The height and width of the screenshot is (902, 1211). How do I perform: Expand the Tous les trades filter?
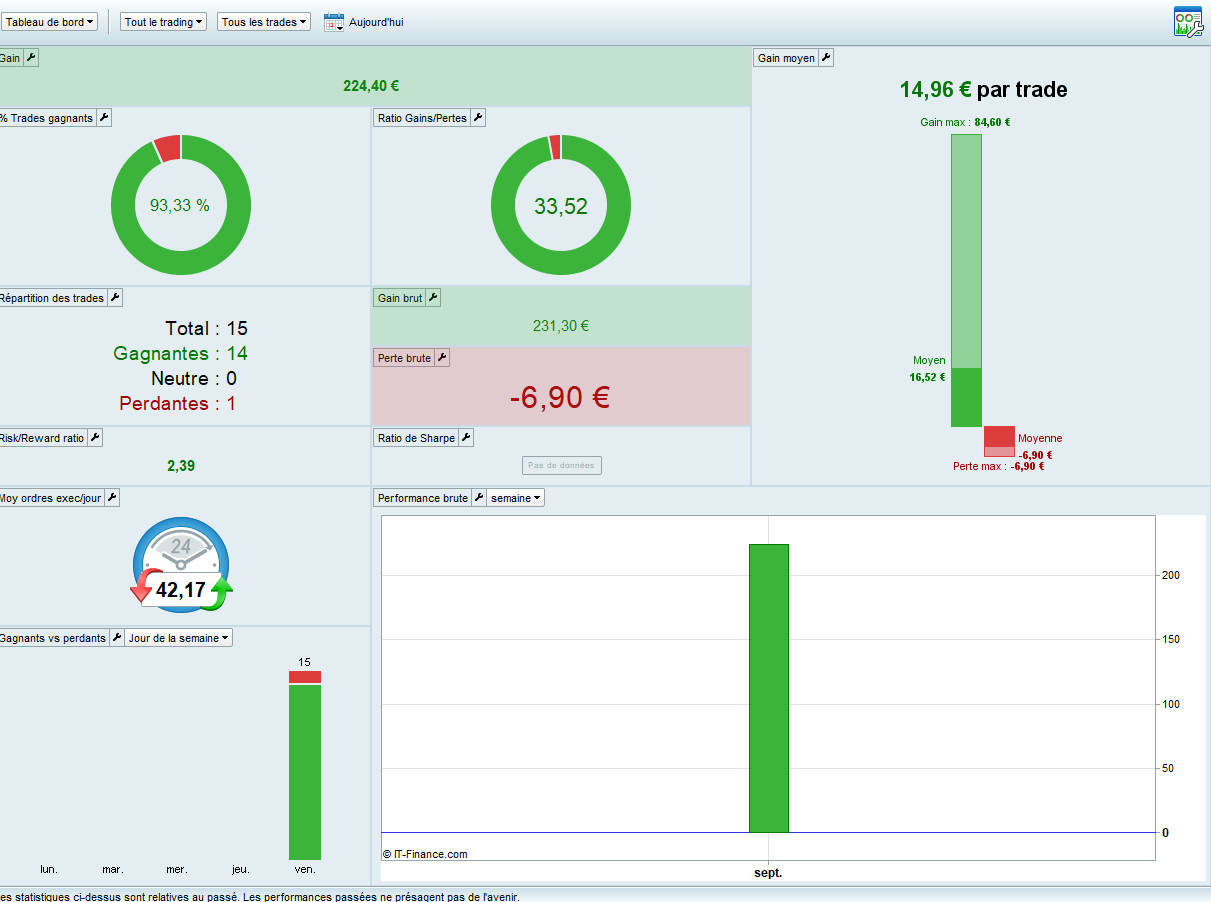pyautogui.click(x=264, y=22)
